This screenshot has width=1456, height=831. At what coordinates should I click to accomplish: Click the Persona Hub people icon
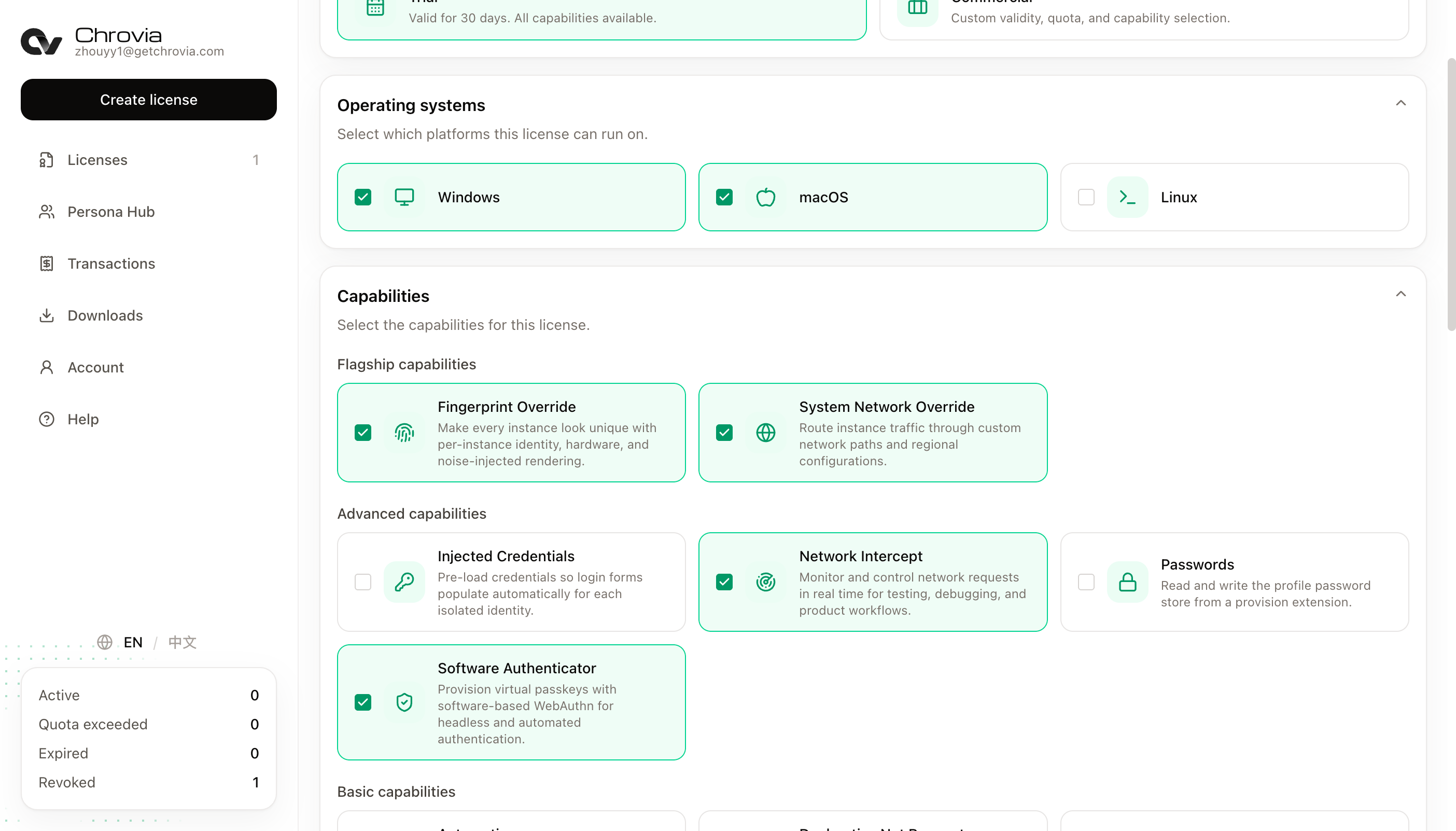coord(46,212)
